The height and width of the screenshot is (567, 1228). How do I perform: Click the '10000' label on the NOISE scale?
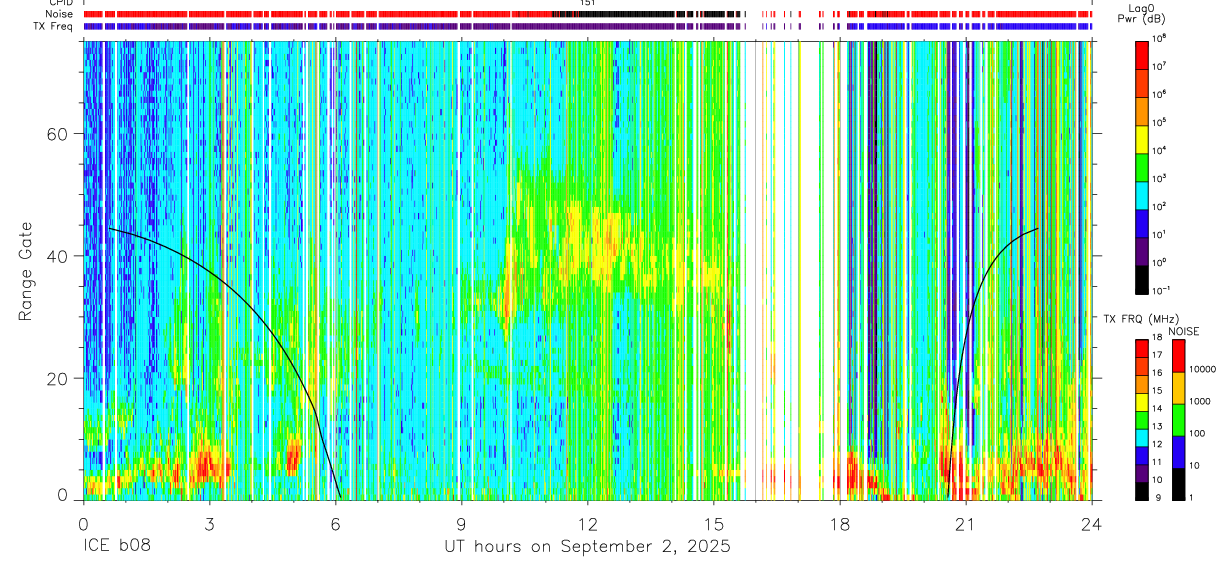(1205, 371)
